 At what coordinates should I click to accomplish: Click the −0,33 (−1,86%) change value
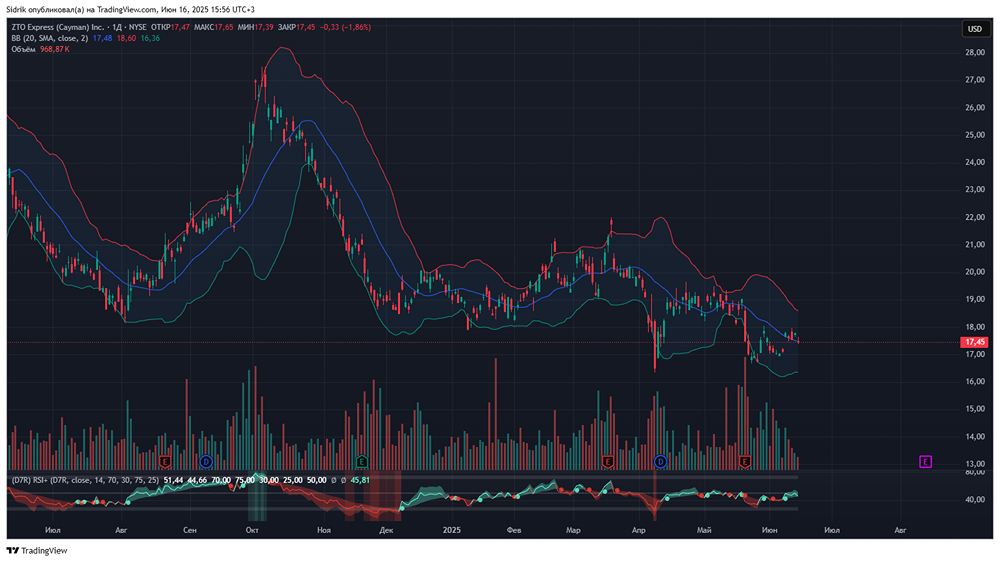coord(345,27)
